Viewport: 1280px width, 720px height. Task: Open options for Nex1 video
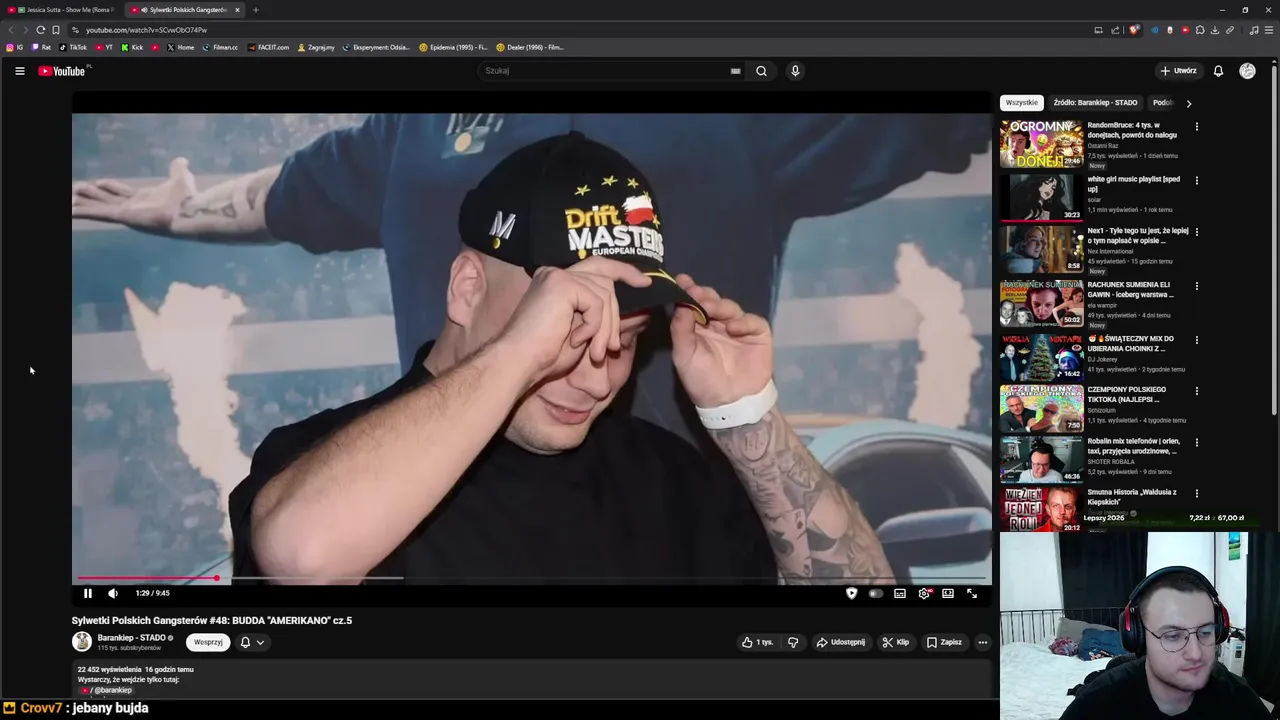point(1196,232)
